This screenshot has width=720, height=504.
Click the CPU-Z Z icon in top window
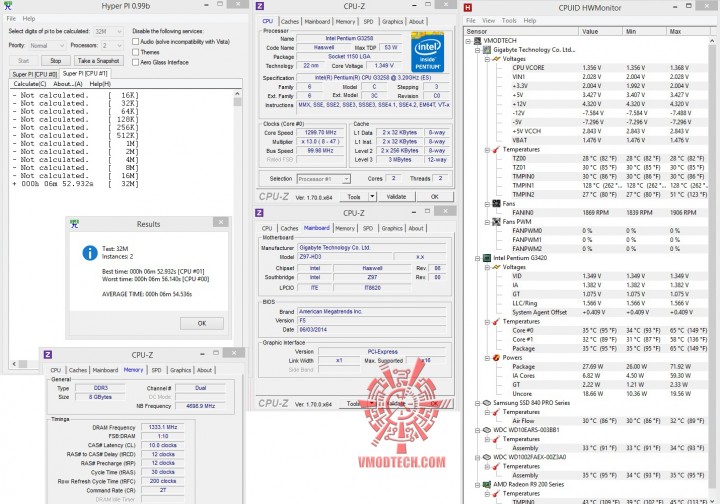[260, 6]
